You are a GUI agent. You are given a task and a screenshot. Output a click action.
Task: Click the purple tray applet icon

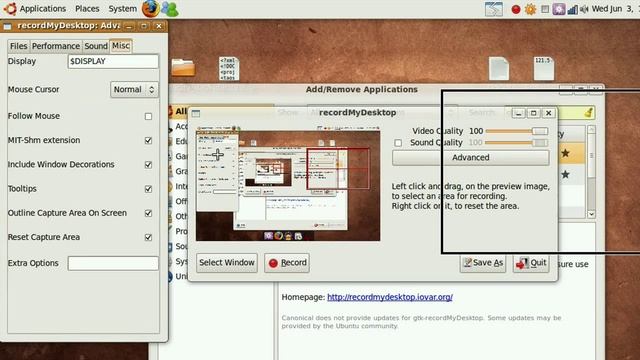pos(559,9)
